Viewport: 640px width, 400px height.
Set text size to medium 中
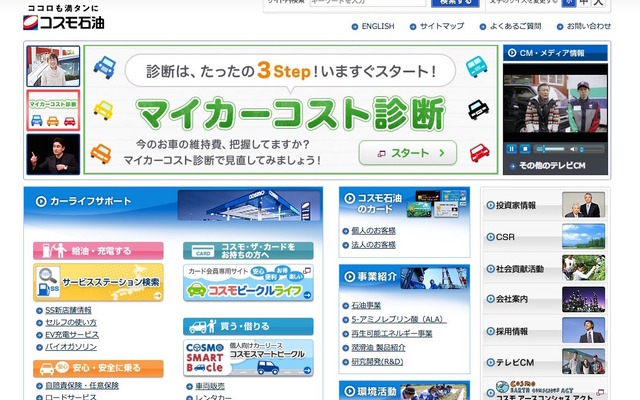pyautogui.click(x=584, y=2)
